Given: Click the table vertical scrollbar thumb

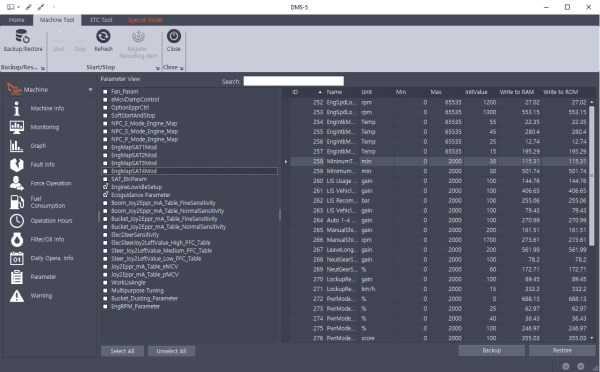Looking at the screenshot, I should pos(592,176).
